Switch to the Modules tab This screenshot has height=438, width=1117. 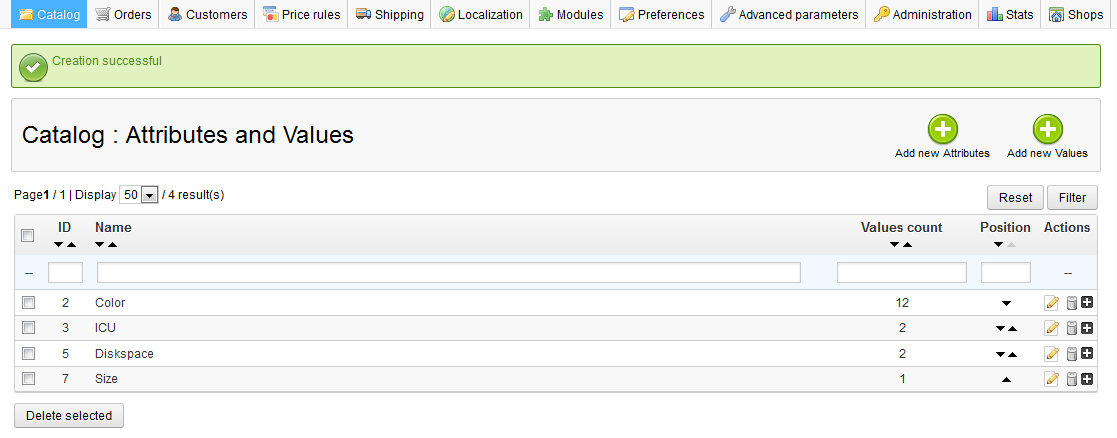point(570,15)
